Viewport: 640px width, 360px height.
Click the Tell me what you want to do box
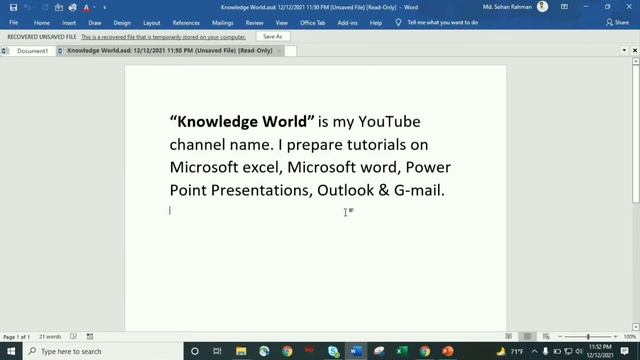[x=442, y=22]
